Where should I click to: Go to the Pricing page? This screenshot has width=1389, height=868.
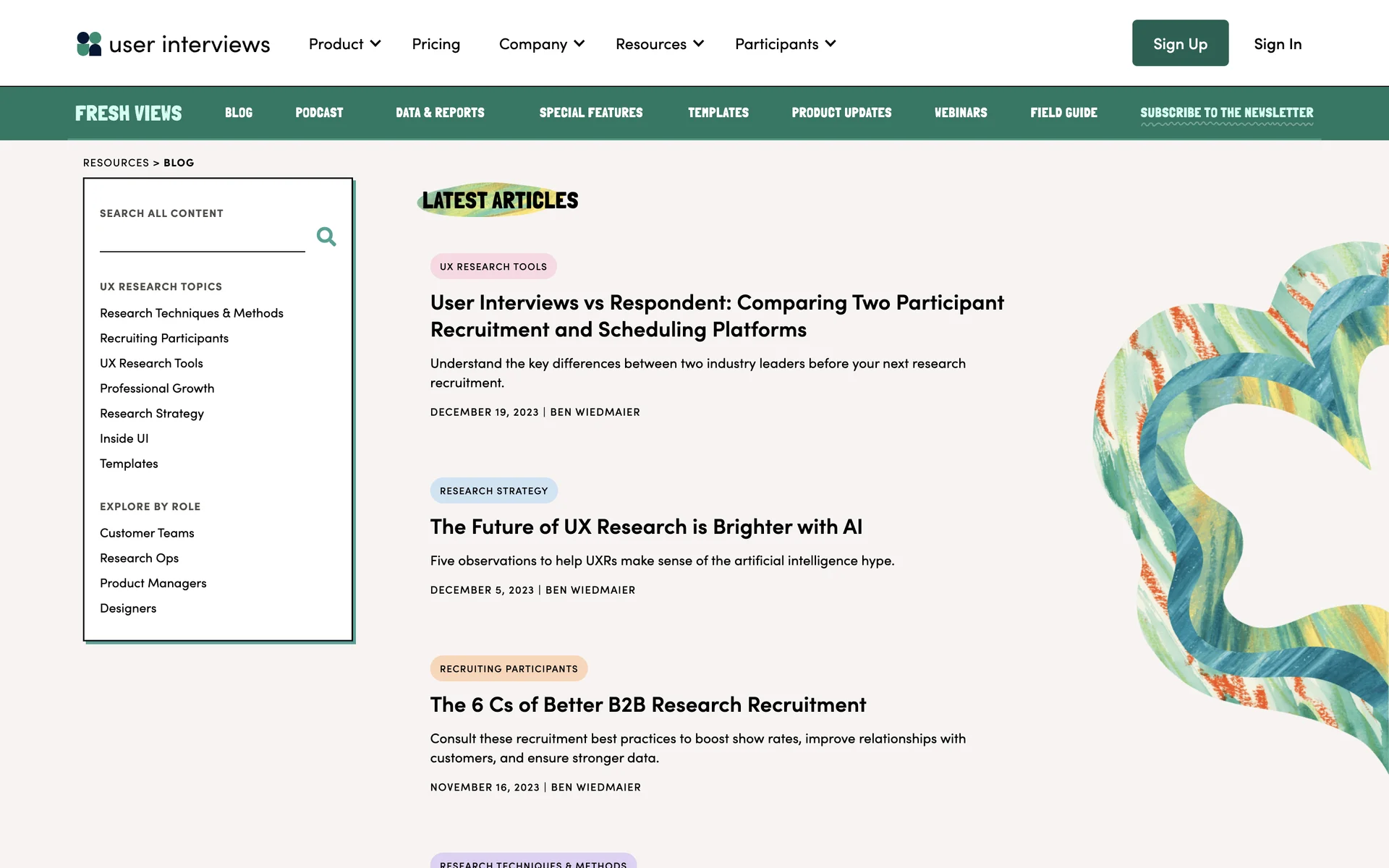(x=436, y=44)
